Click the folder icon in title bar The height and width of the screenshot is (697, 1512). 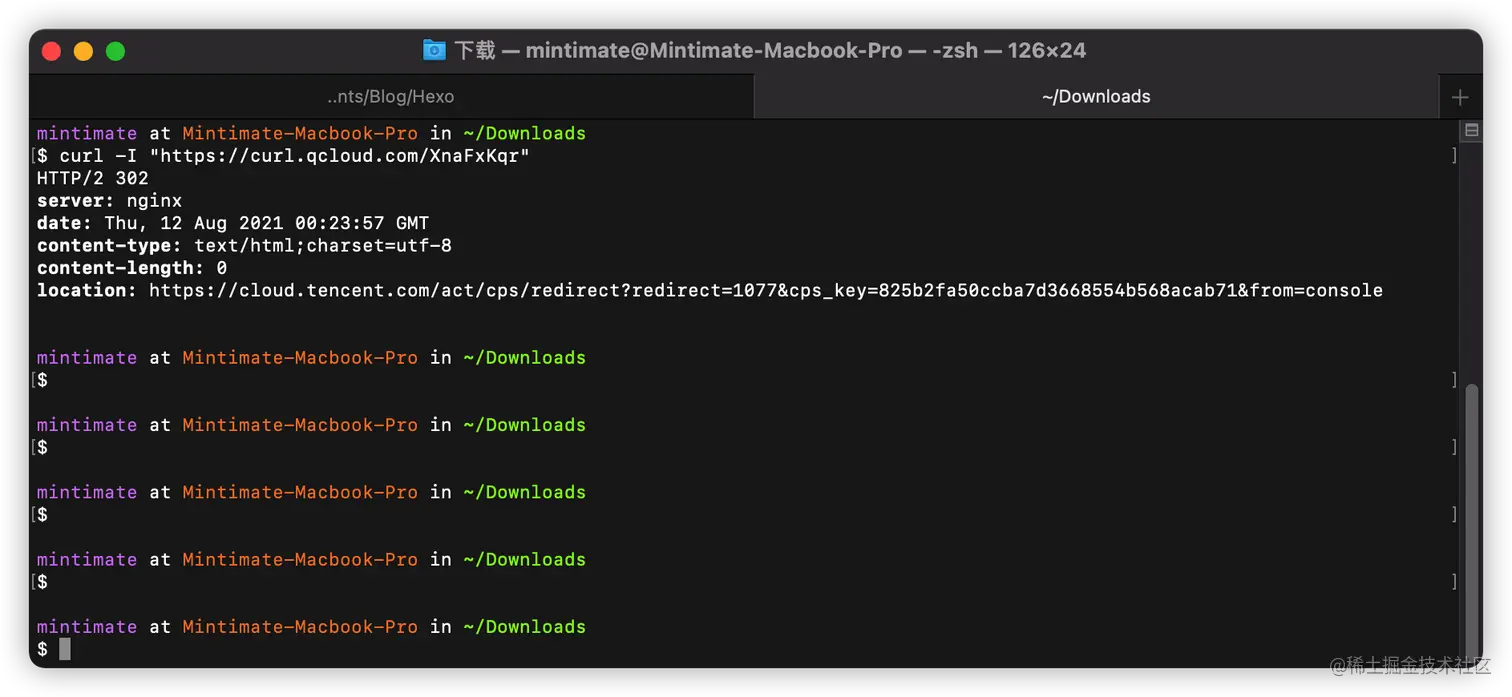click(x=434, y=50)
